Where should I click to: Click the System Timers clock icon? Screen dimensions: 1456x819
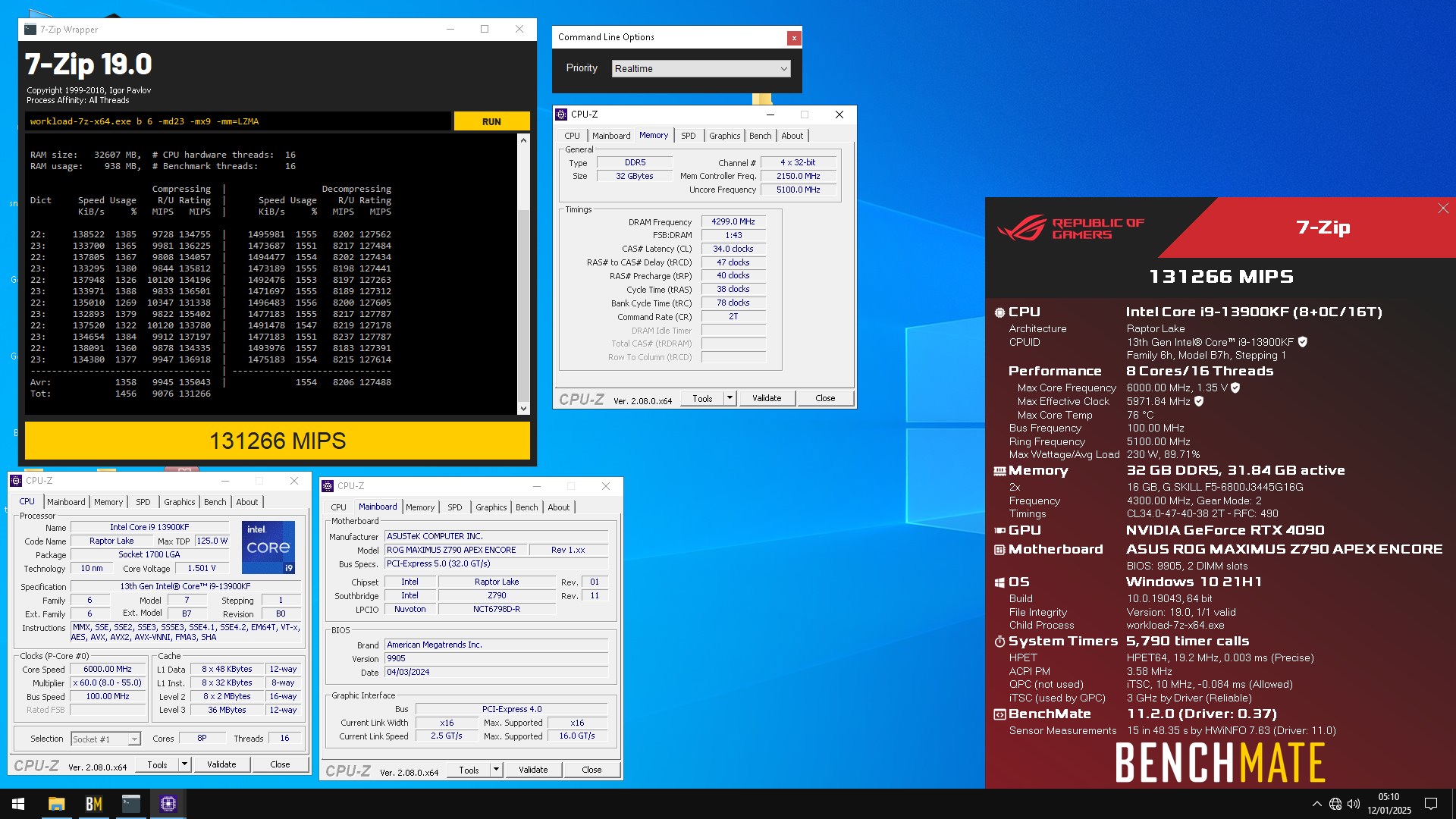click(999, 642)
